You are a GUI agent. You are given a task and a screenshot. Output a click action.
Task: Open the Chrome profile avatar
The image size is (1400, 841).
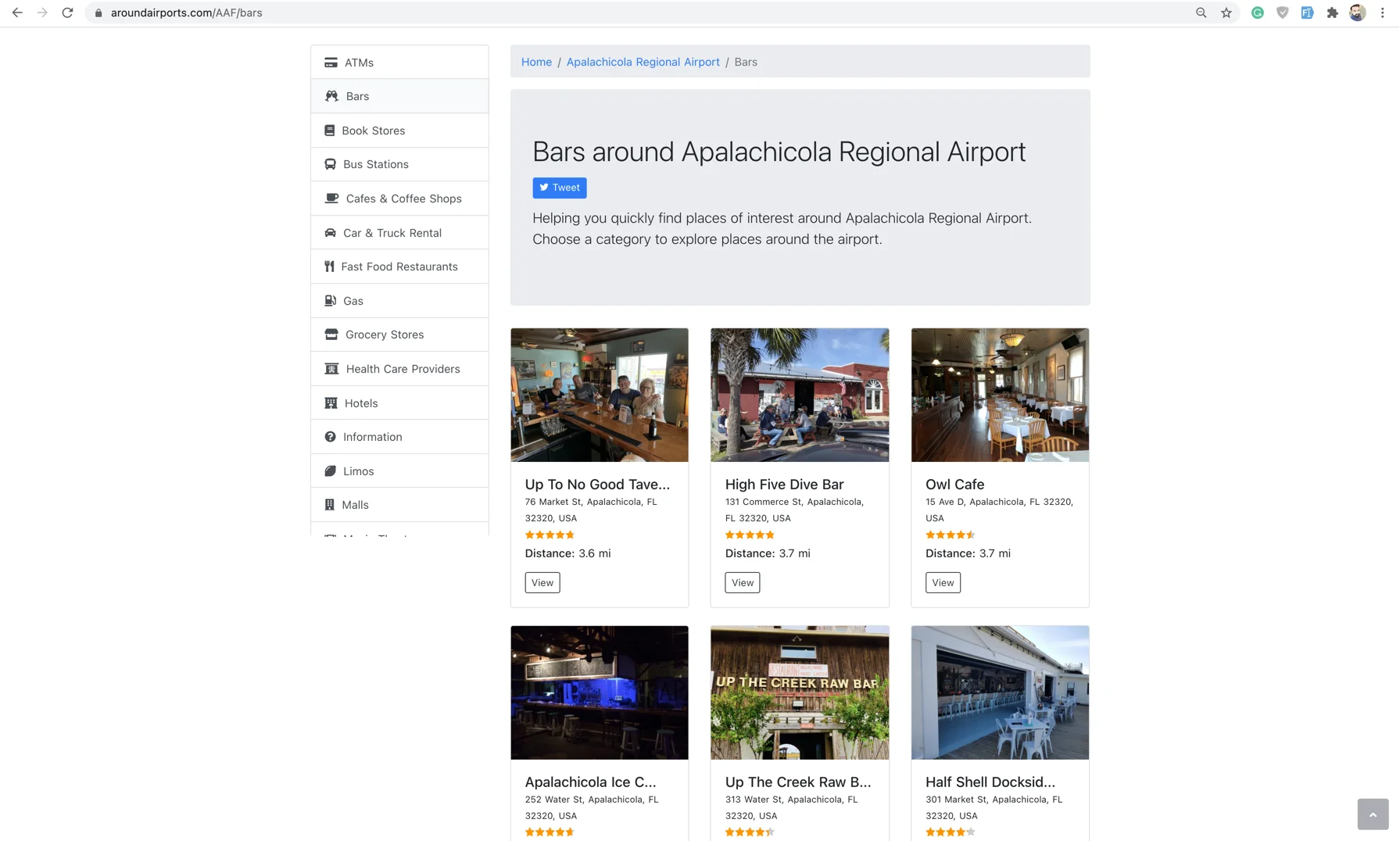pyautogui.click(x=1357, y=13)
